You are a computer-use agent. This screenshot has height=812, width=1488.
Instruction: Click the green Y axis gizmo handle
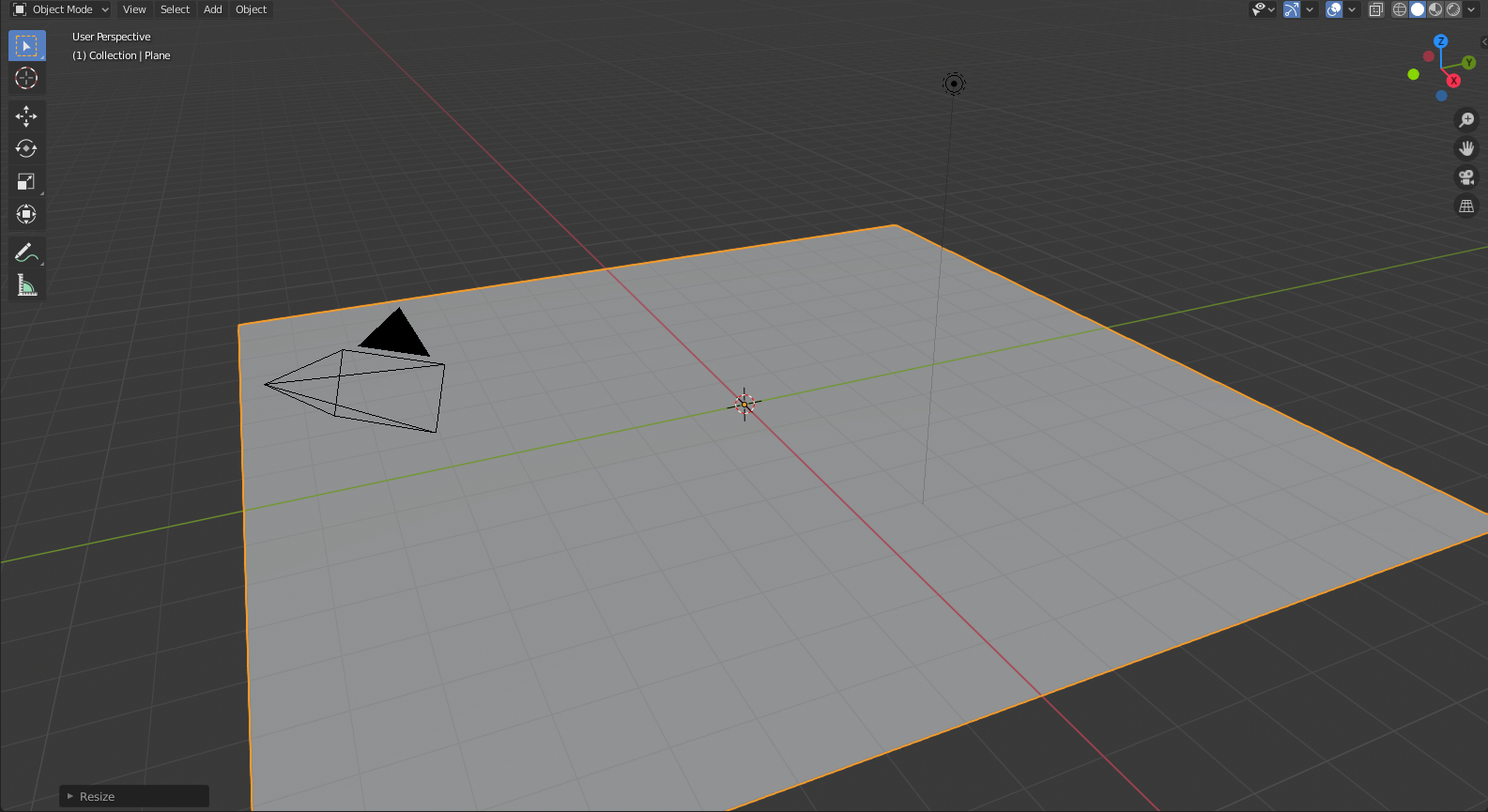pyautogui.click(x=1469, y=62)
